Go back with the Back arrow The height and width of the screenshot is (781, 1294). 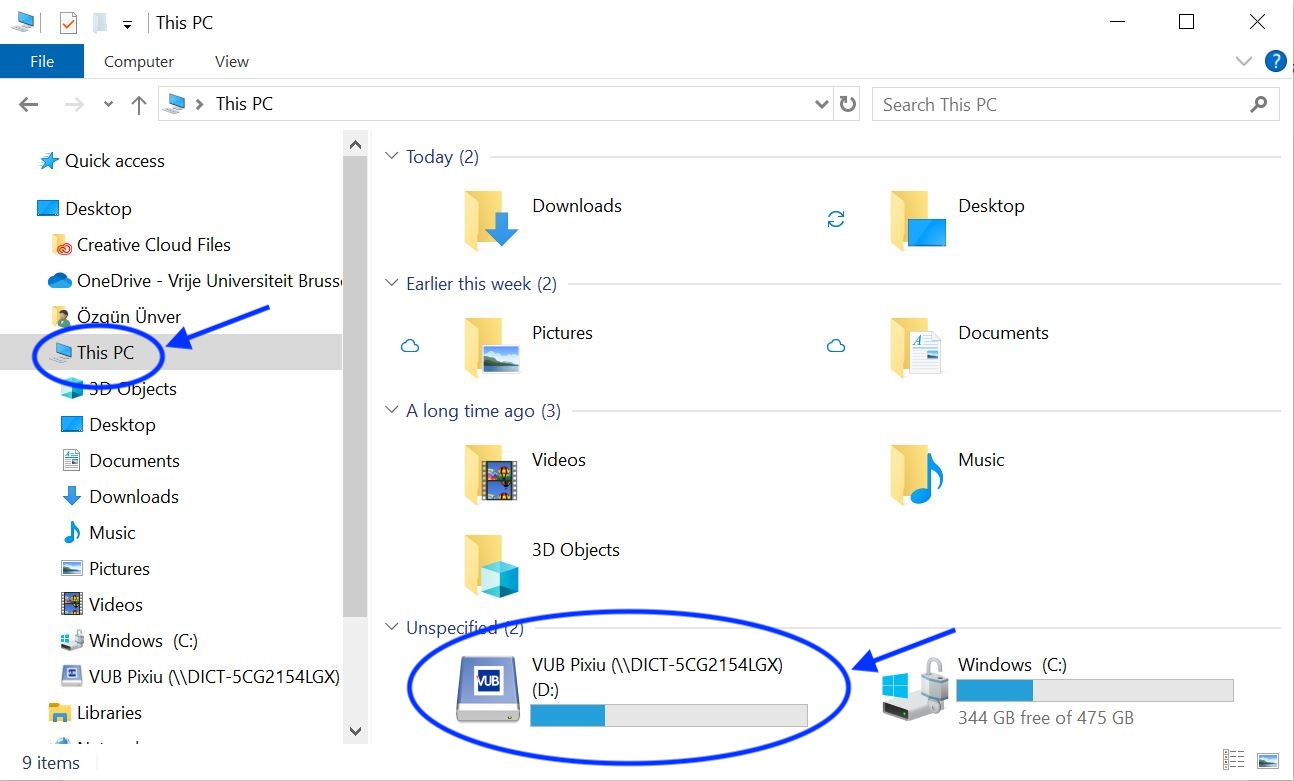(28, 104)
